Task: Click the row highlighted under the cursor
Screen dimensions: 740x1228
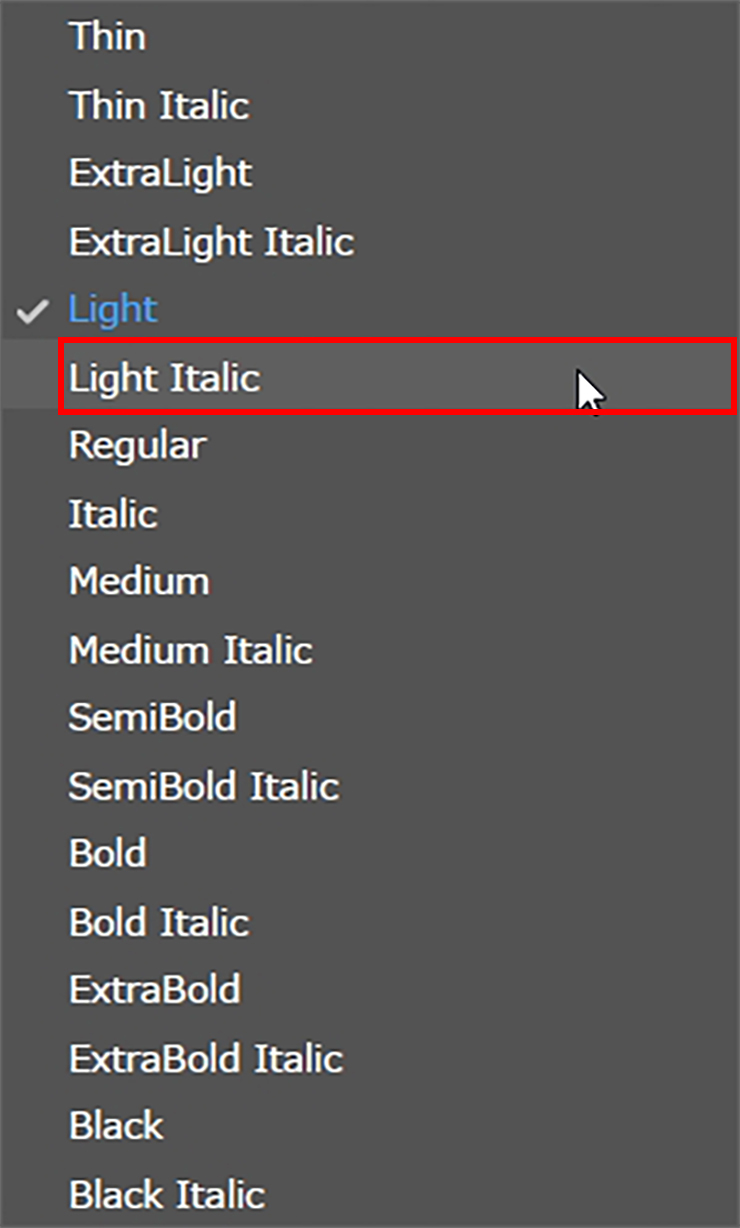Action: (398, 376)
